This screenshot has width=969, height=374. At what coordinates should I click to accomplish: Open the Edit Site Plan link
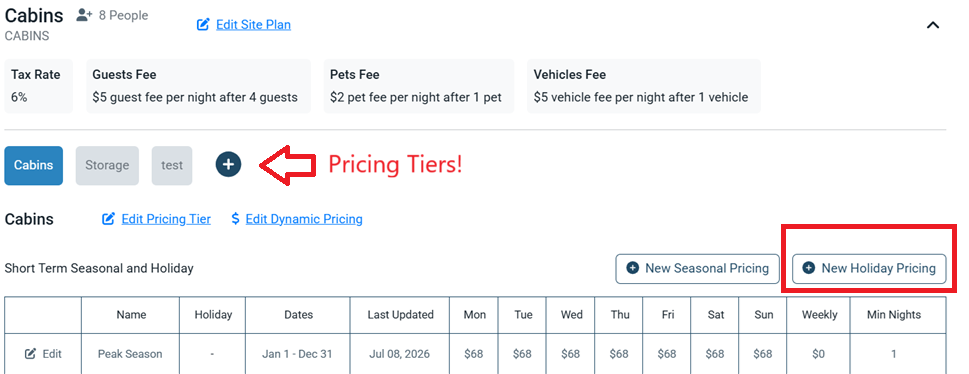[x=253, y=25]
